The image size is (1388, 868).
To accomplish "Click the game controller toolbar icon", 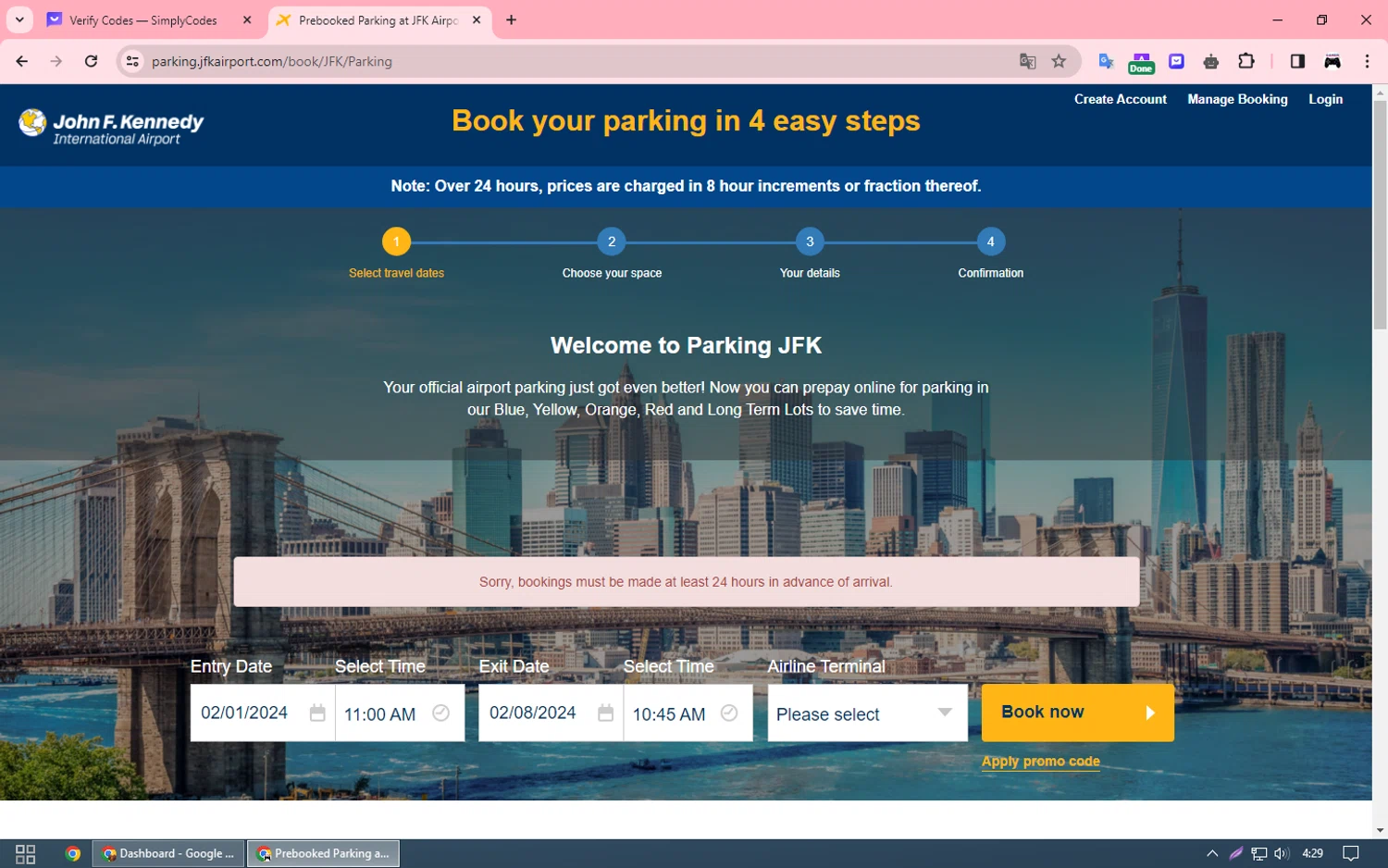I will 1332,61.
